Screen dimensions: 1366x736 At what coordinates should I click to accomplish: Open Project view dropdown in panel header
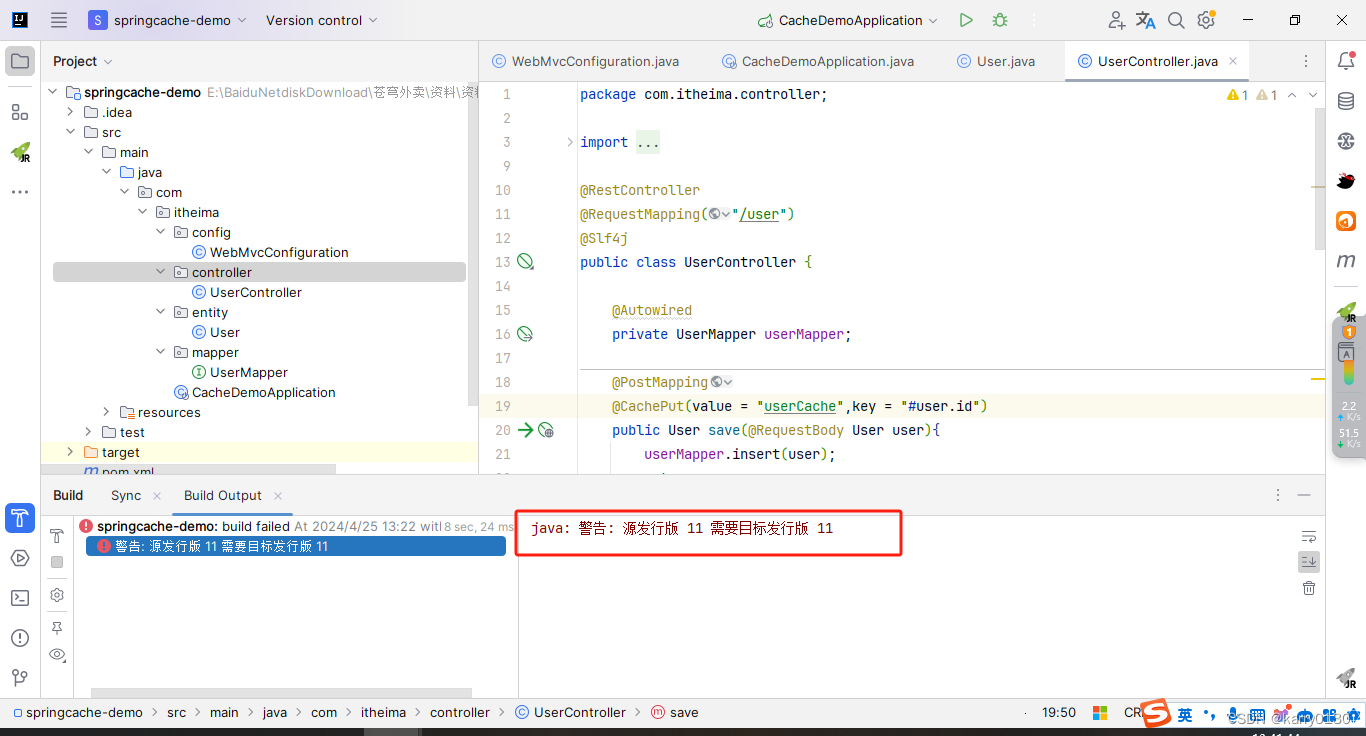[x=82, y=61]
